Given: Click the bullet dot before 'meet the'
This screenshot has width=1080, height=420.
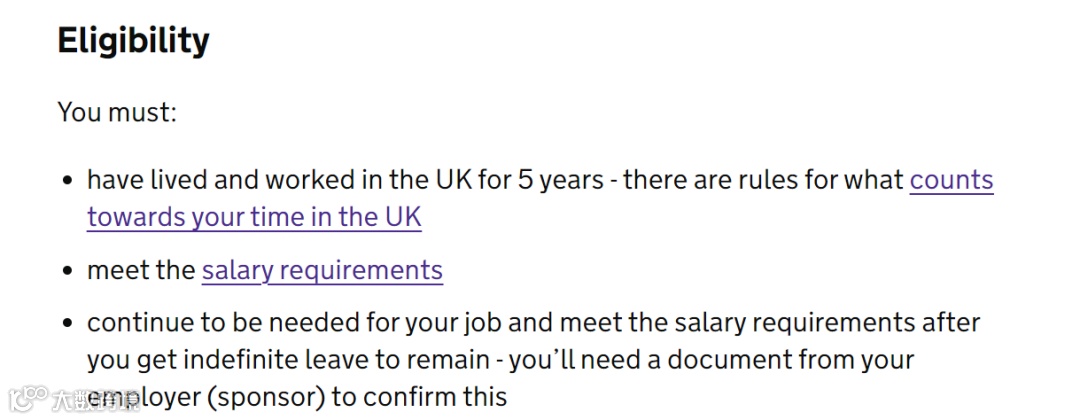Looking at the screenshot, I should pos(68,271).
